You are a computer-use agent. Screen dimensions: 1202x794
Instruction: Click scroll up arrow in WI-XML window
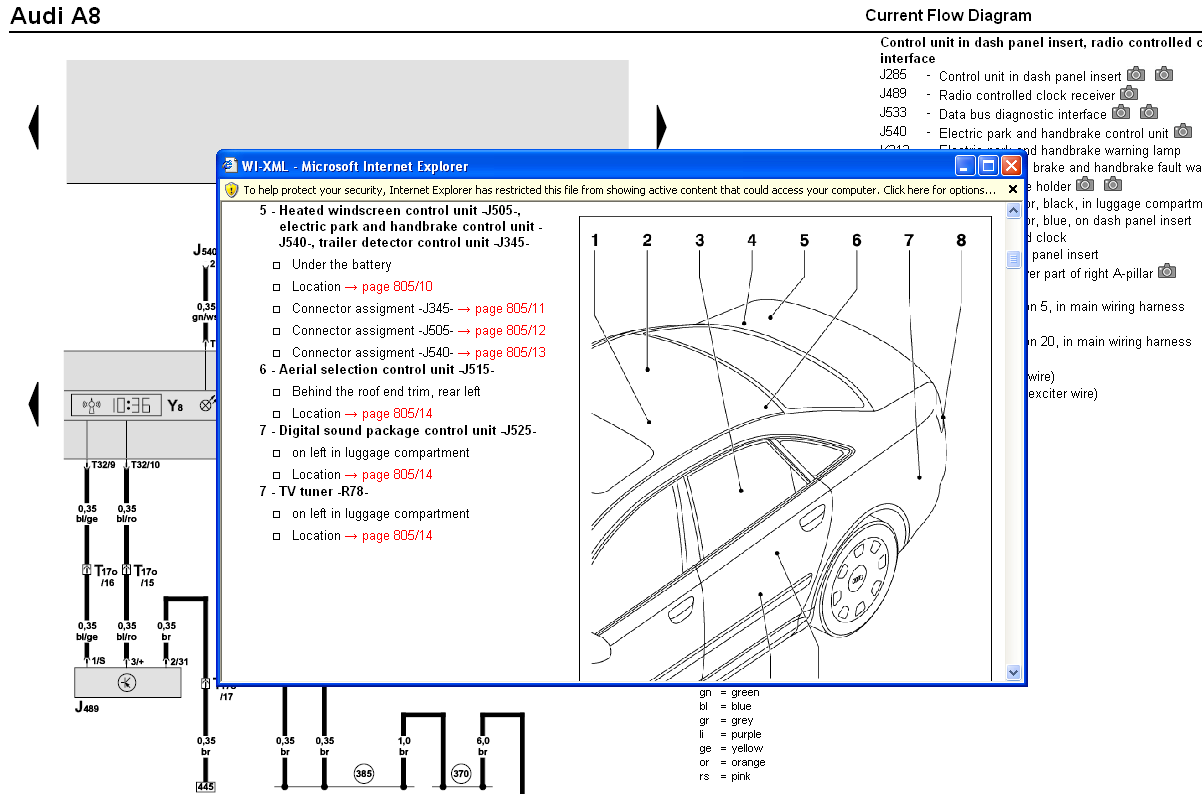point(1013,211)
